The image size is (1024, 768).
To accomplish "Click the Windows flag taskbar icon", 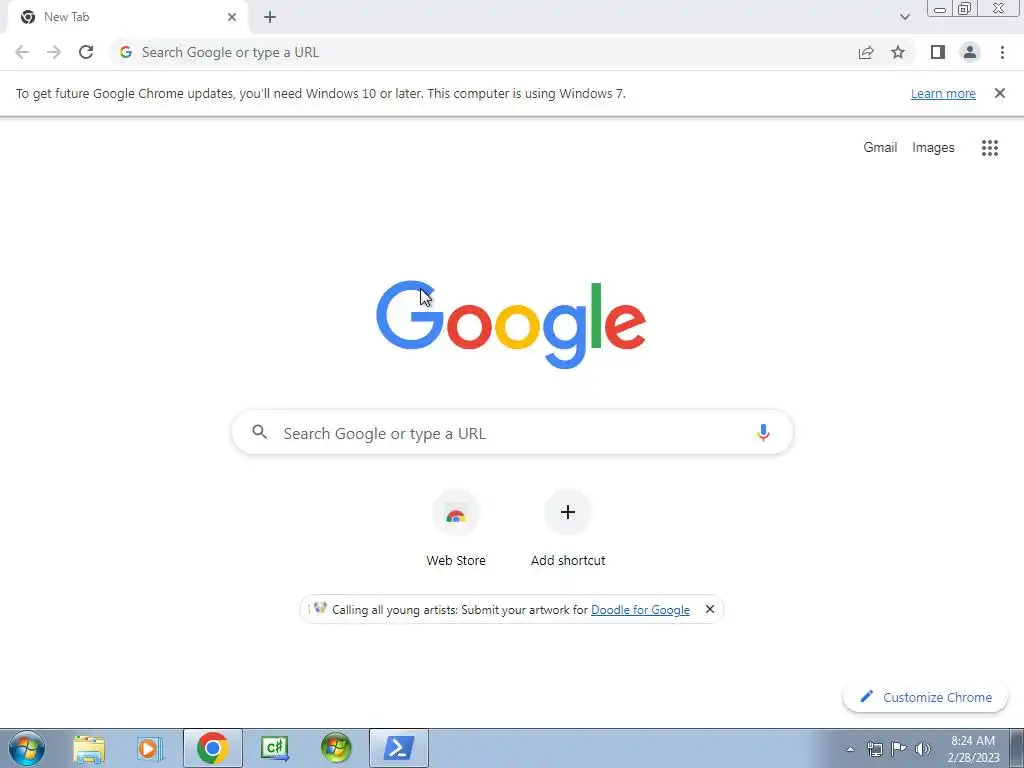I will (x=336, y=748).
